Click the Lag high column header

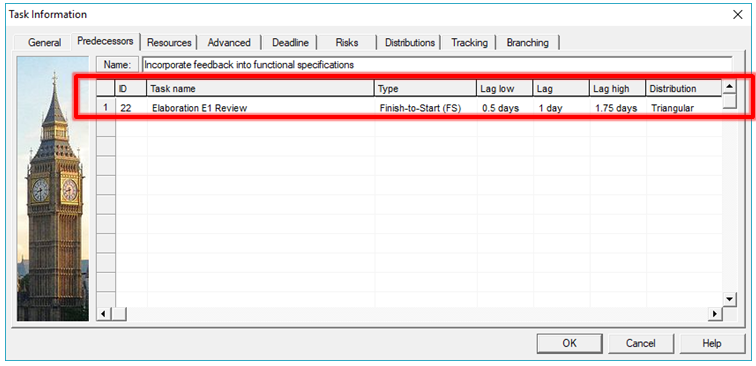[618, 89]
